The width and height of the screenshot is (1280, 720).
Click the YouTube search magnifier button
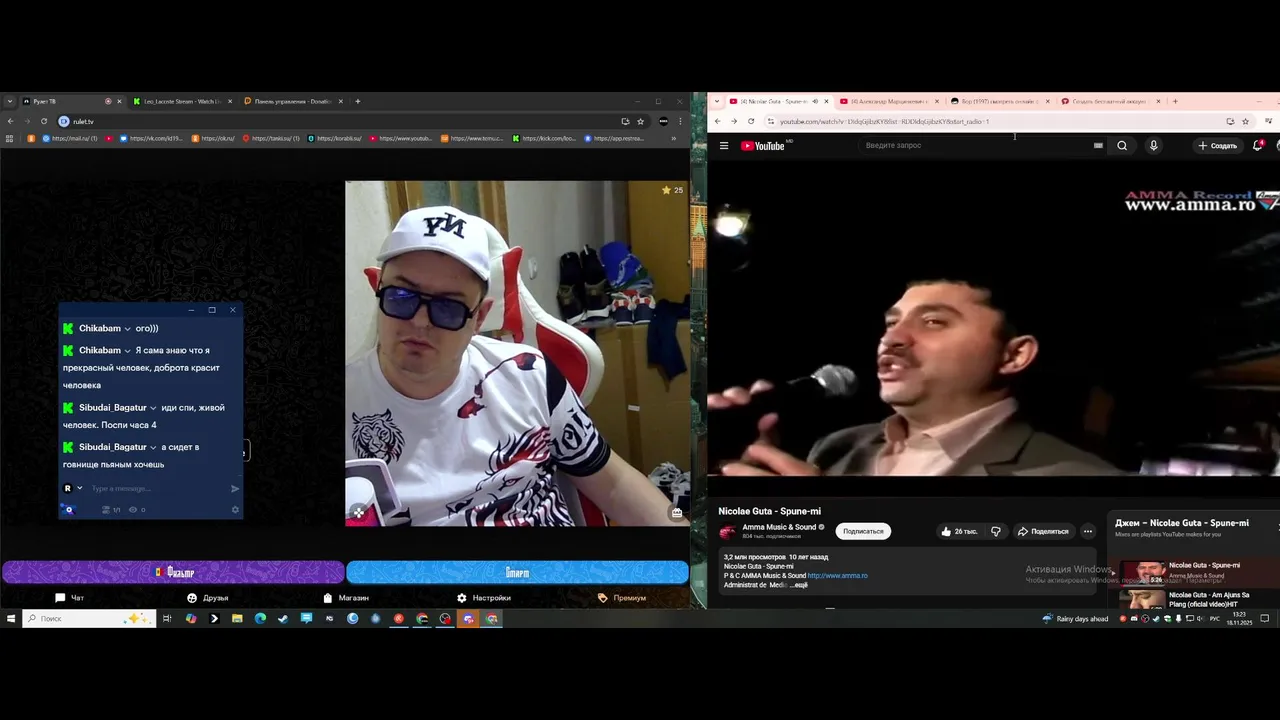[1122, 146]
